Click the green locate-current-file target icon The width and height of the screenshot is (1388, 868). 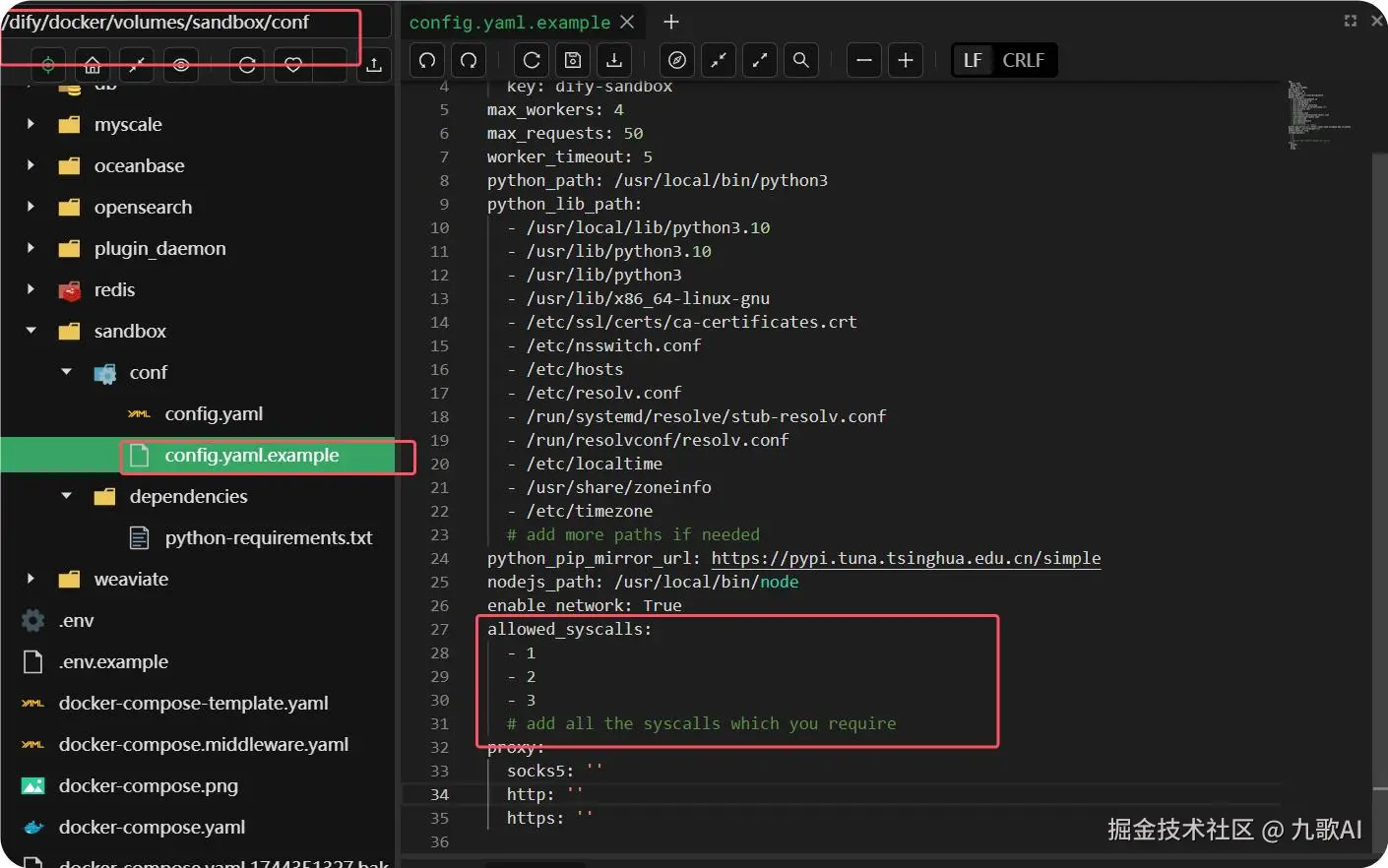(47, 65)
